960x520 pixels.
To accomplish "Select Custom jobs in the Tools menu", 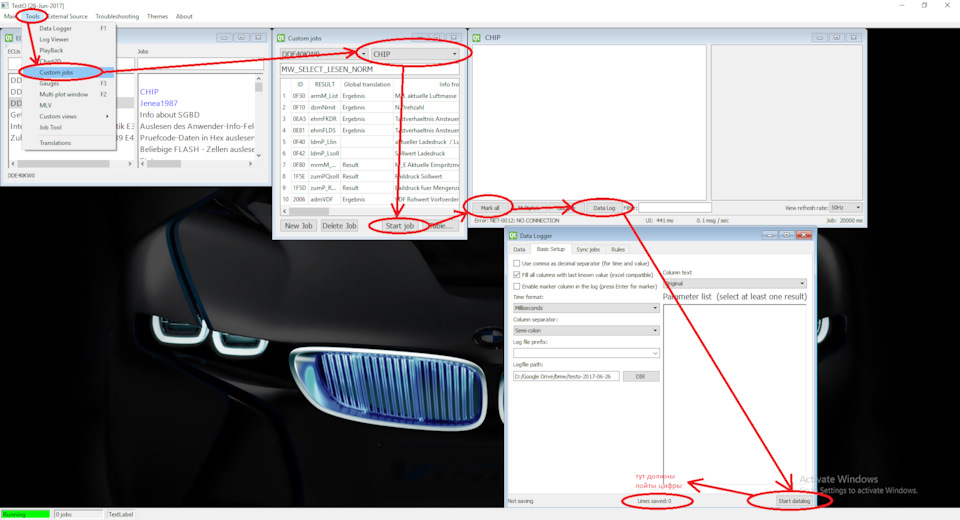I will [x=69, y=72].
